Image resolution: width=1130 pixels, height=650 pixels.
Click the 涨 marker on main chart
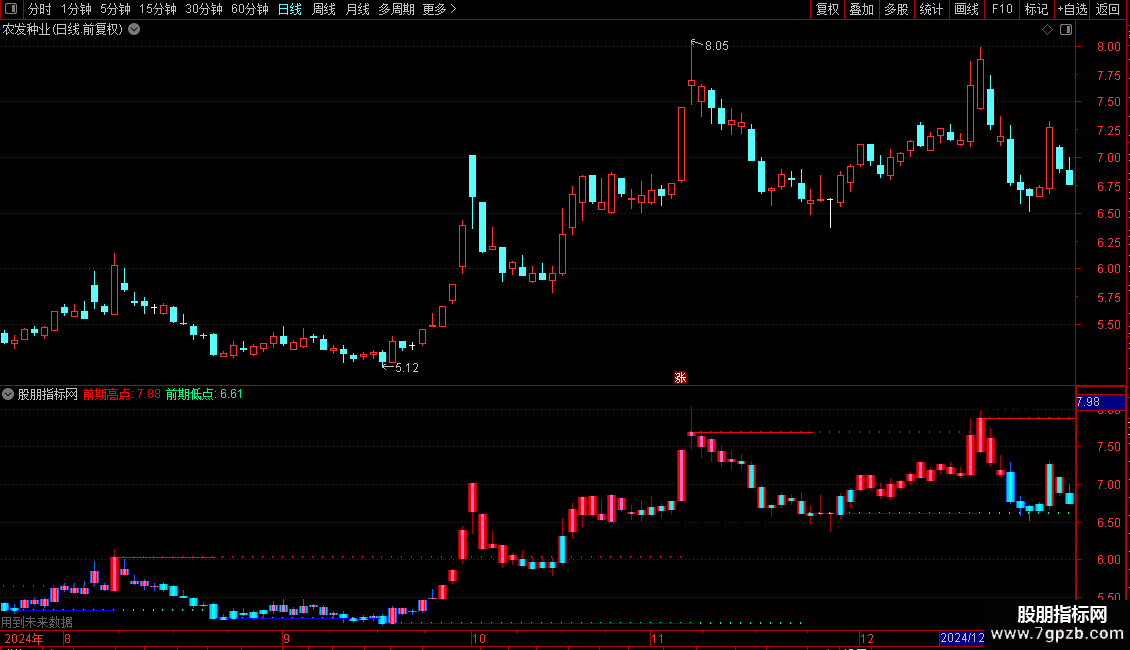[680, 378]
